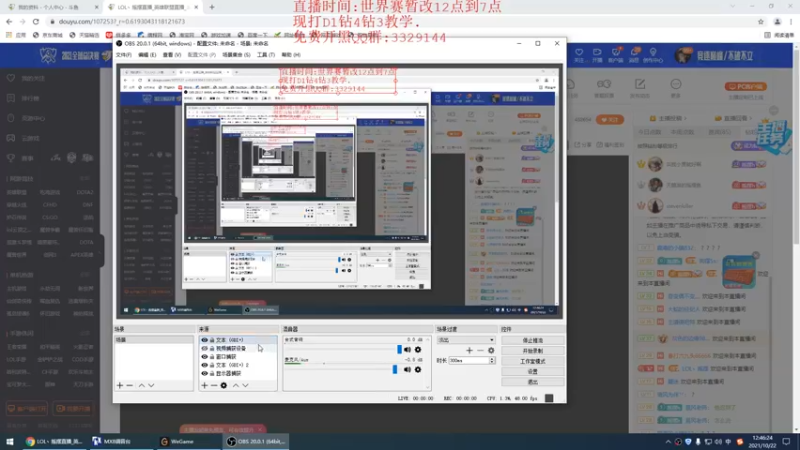Select 窗口捕获 source row
The image size is (800, 450).
pos(238,357)
